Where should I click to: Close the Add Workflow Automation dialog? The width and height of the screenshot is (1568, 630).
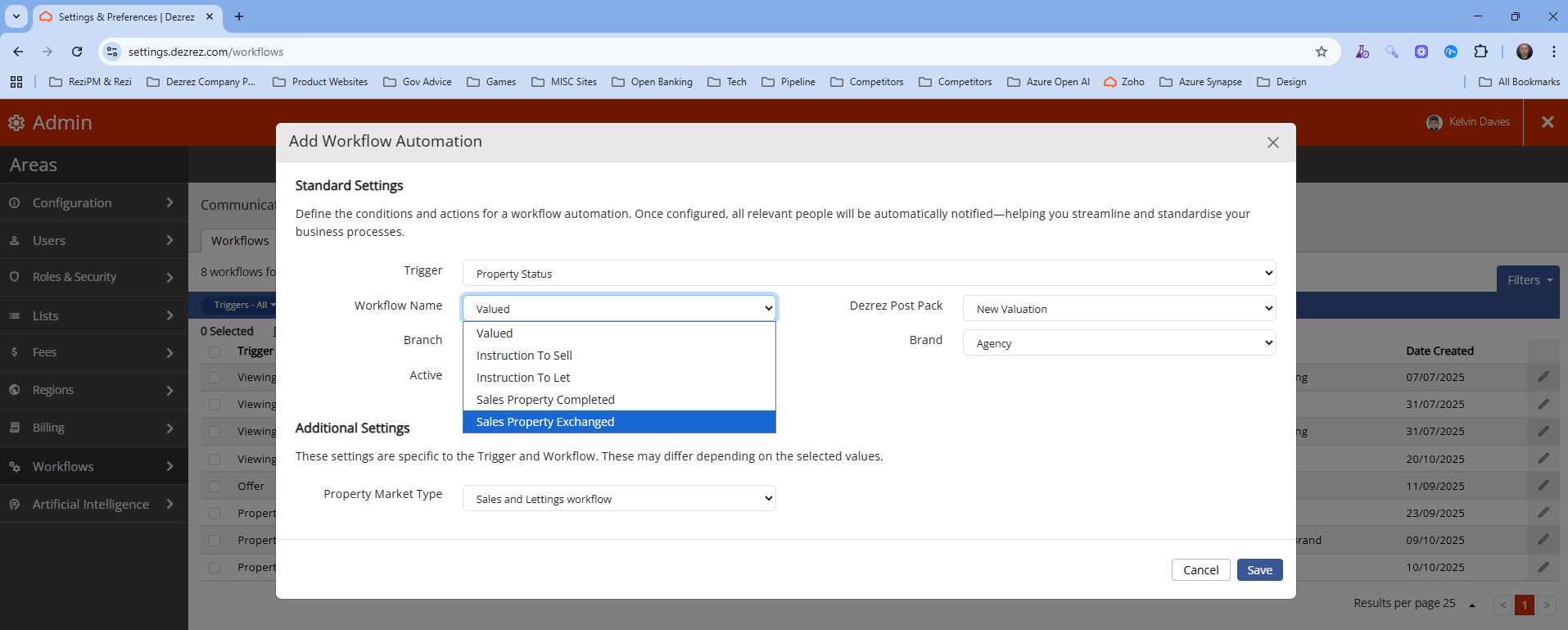click(1272, 143)
